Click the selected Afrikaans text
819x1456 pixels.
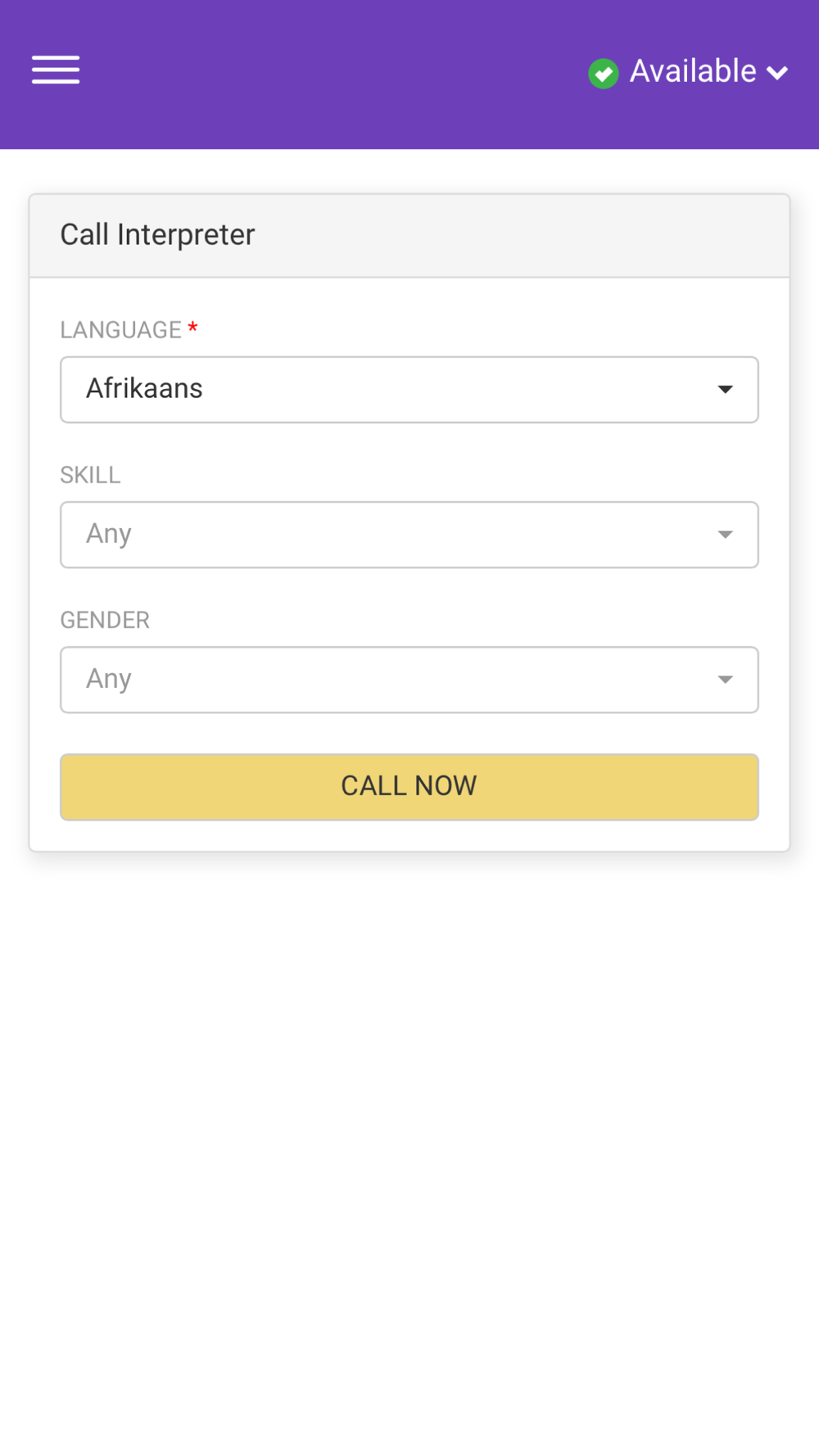coord(144,389)
